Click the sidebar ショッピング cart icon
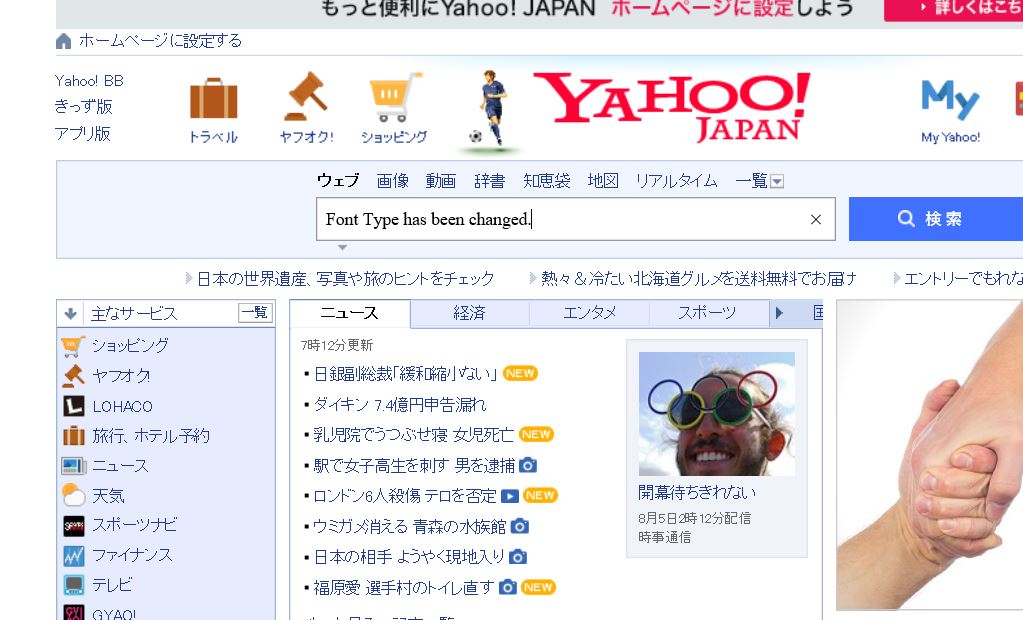The height and width of the screenshot is (620, 1023). pyautogui.click(x=73, y=346)
